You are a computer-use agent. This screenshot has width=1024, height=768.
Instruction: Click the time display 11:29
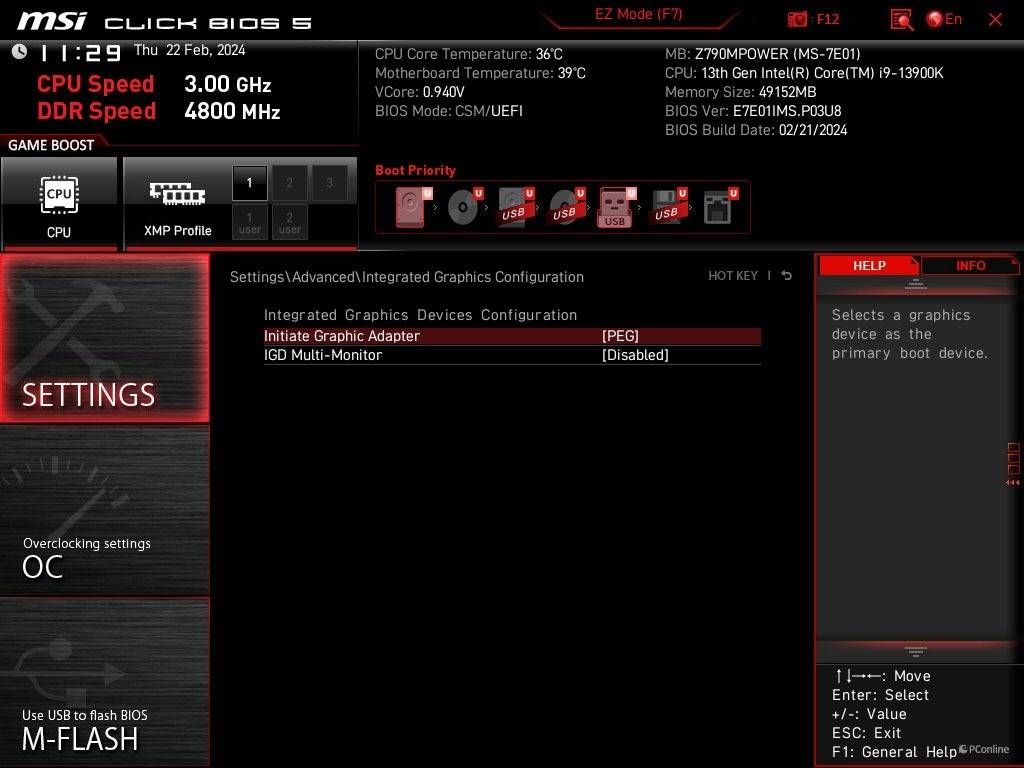tap(80, 53)
